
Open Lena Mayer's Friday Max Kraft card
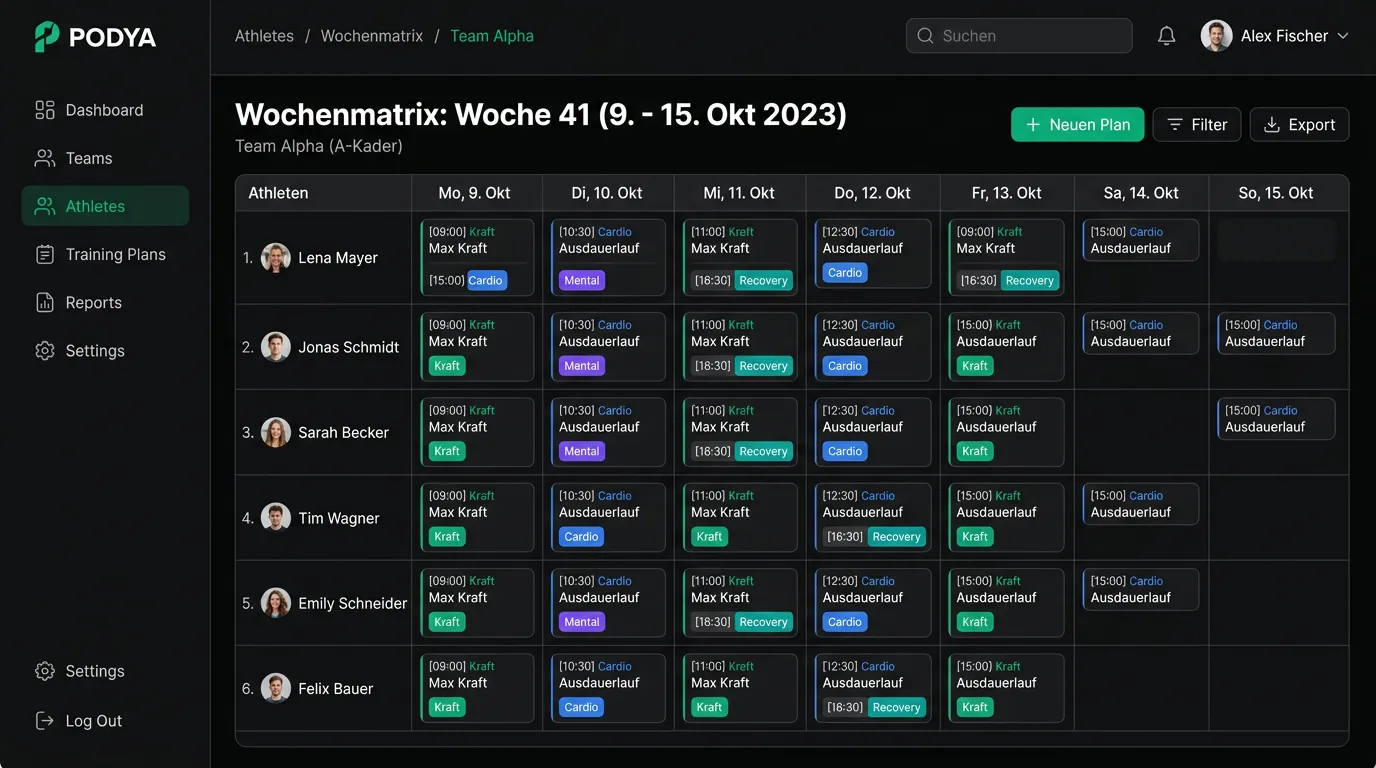(1006, 258)
